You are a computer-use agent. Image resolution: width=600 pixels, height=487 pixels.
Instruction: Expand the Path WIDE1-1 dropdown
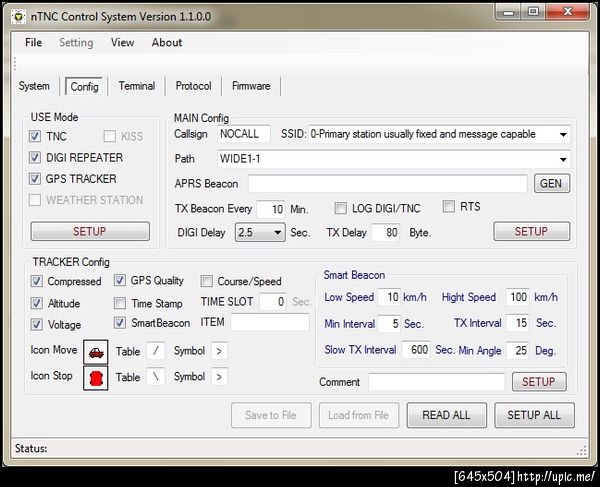pyautogui.click(x=563, y=159)
